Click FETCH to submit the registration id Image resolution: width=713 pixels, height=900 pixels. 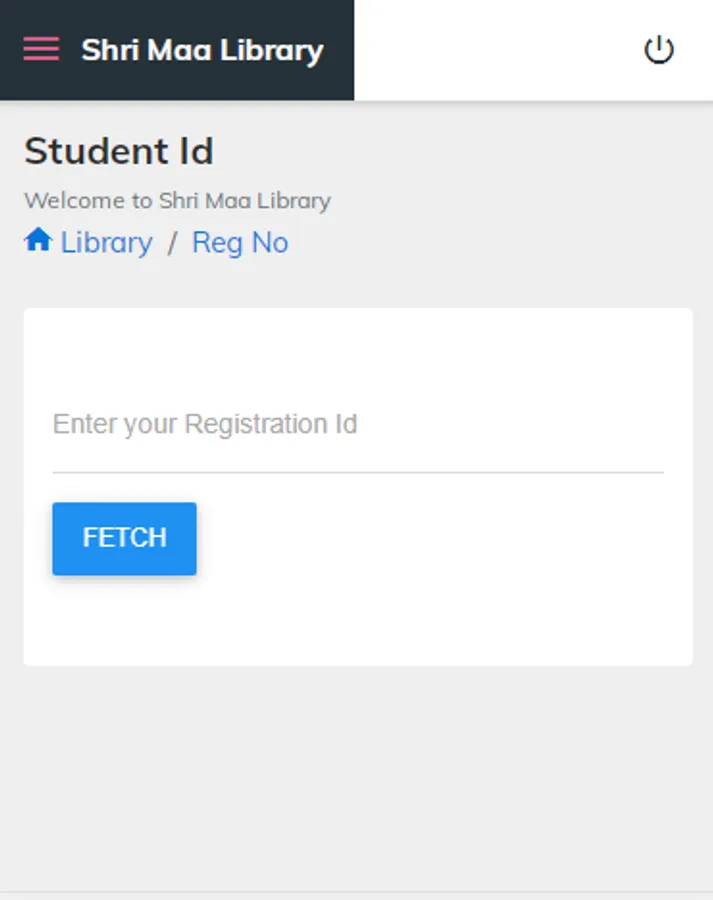tap(124, 538)
